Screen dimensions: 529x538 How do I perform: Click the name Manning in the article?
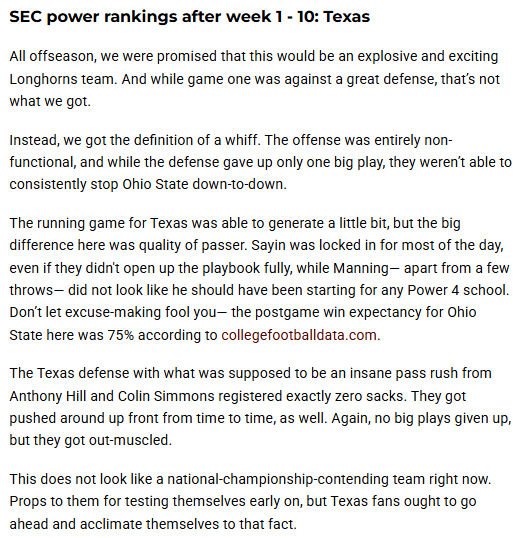tap(361, 268)
